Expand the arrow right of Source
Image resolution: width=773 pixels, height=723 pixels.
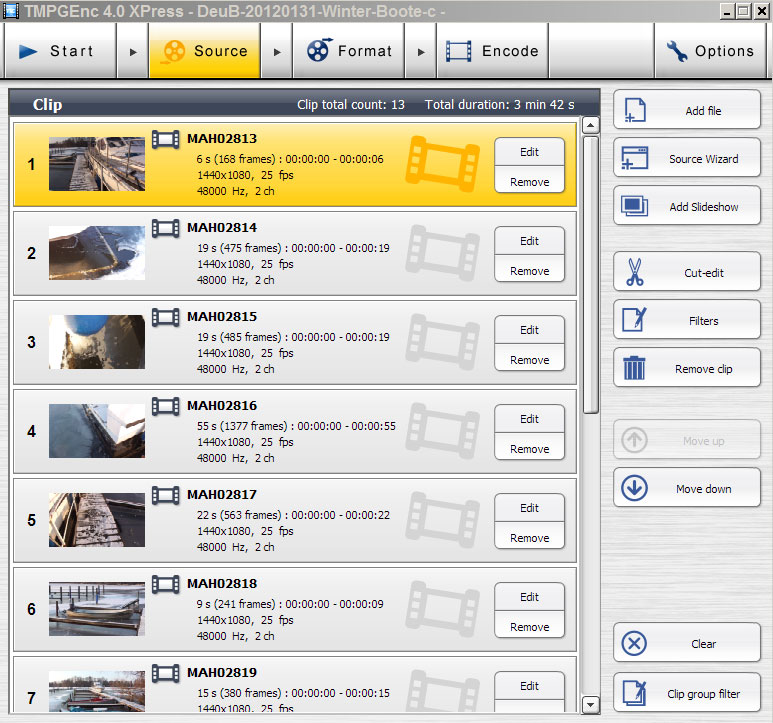pos(277,51)
